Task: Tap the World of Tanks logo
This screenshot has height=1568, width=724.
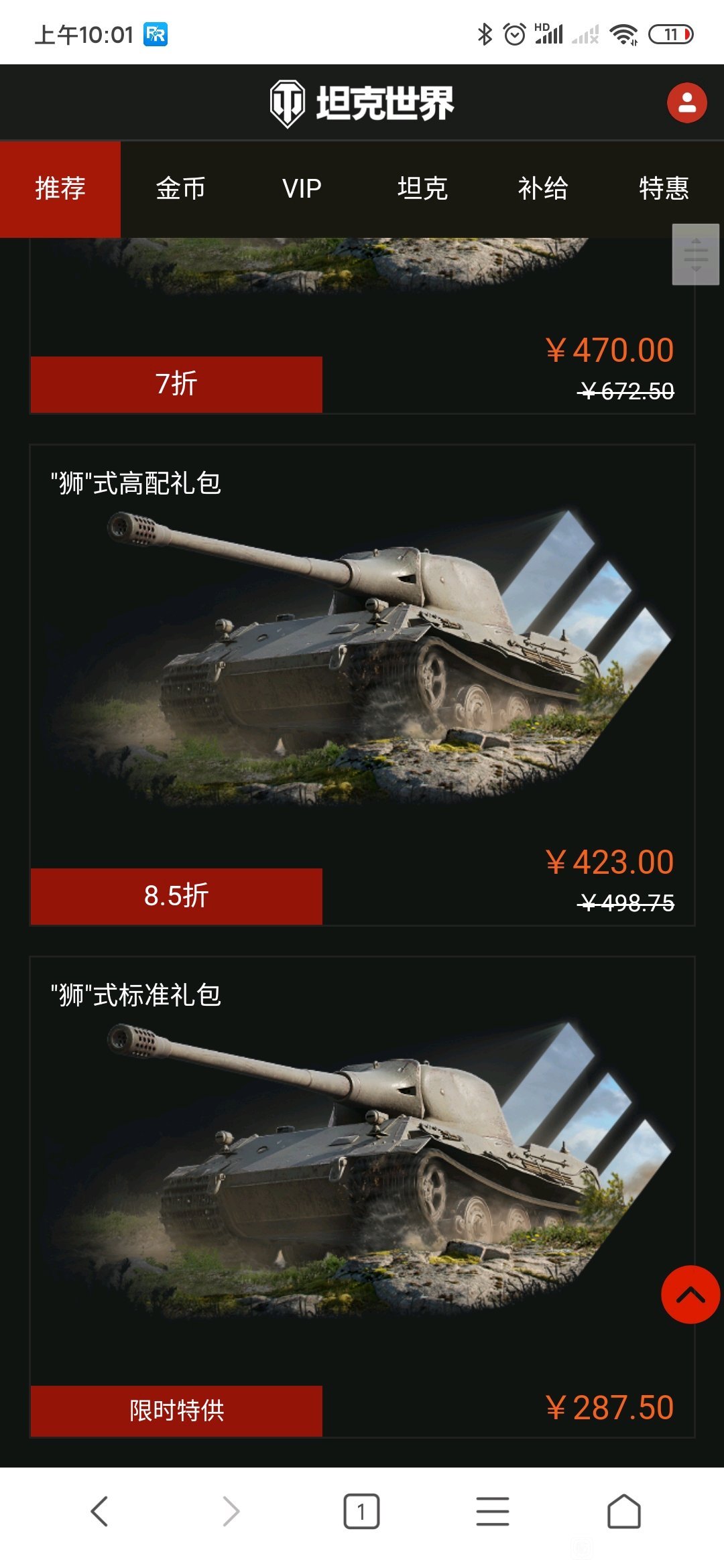Action: click(x=362, y=103)
